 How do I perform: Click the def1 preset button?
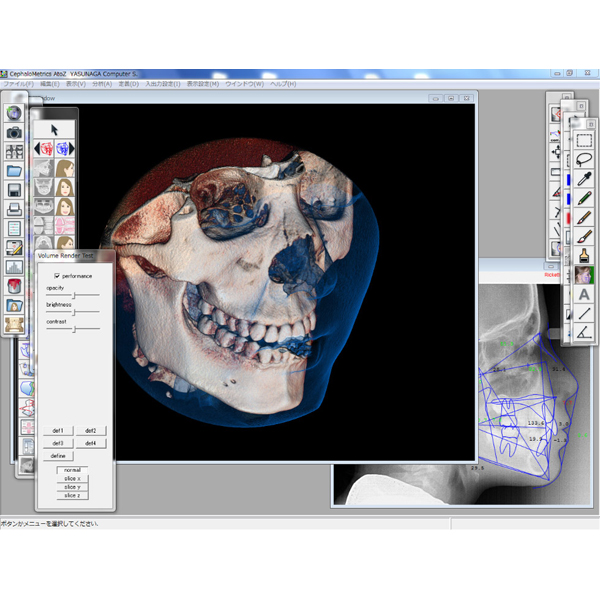tap(58, 431)
